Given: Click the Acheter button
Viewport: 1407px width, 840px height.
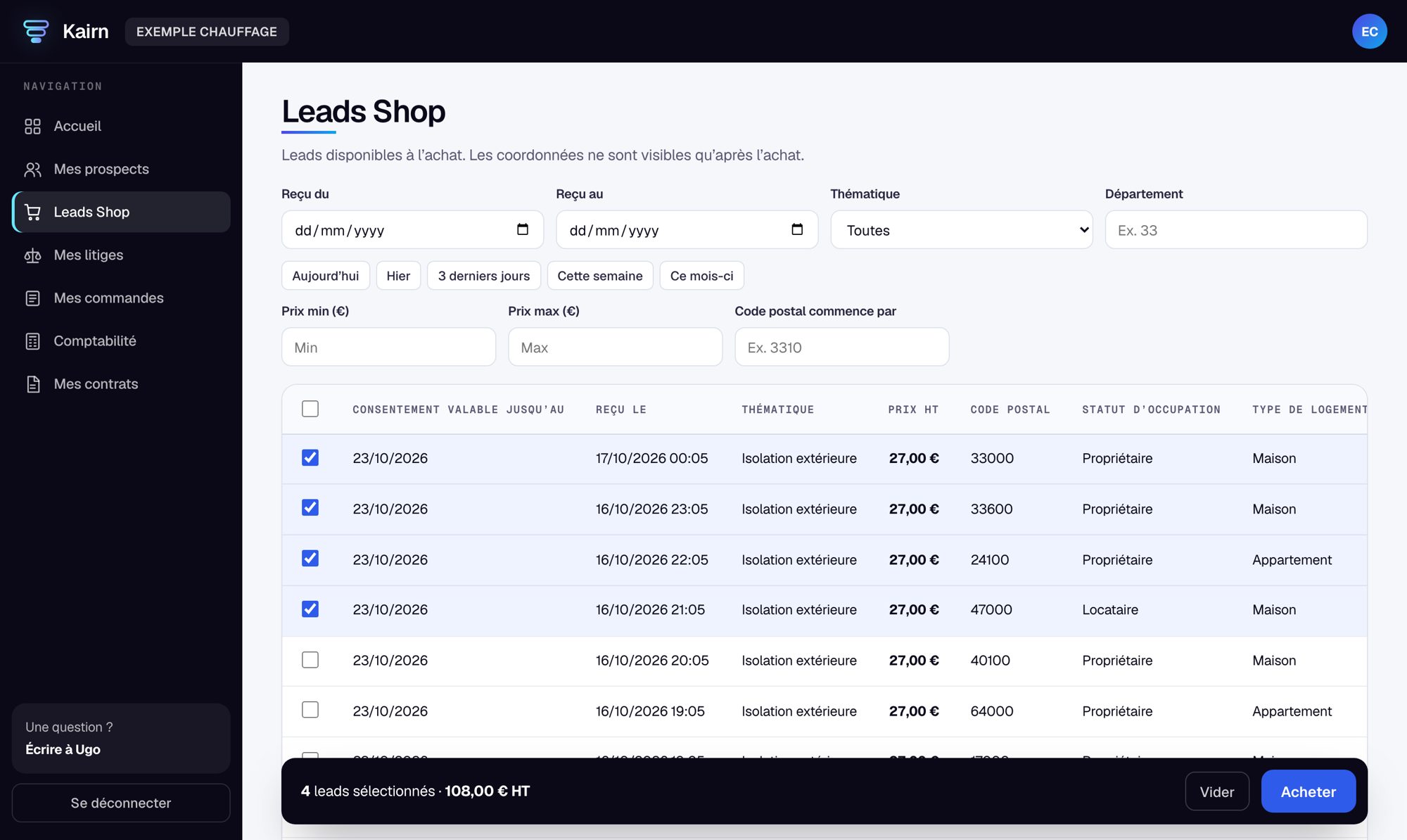Looking at the screenshot, I should [1308, 791].
